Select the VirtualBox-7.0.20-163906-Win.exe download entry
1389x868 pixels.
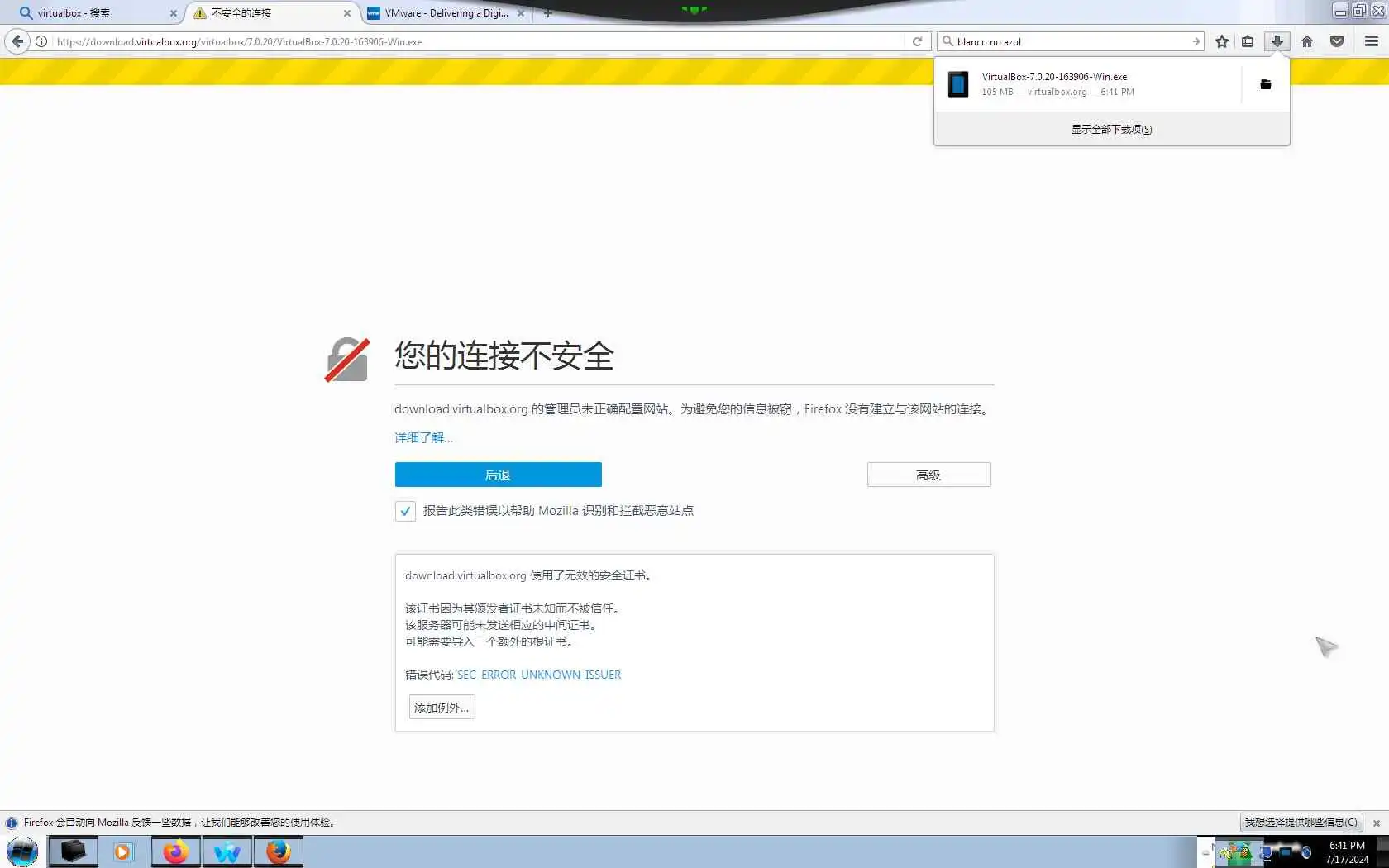pos(1088,84)
